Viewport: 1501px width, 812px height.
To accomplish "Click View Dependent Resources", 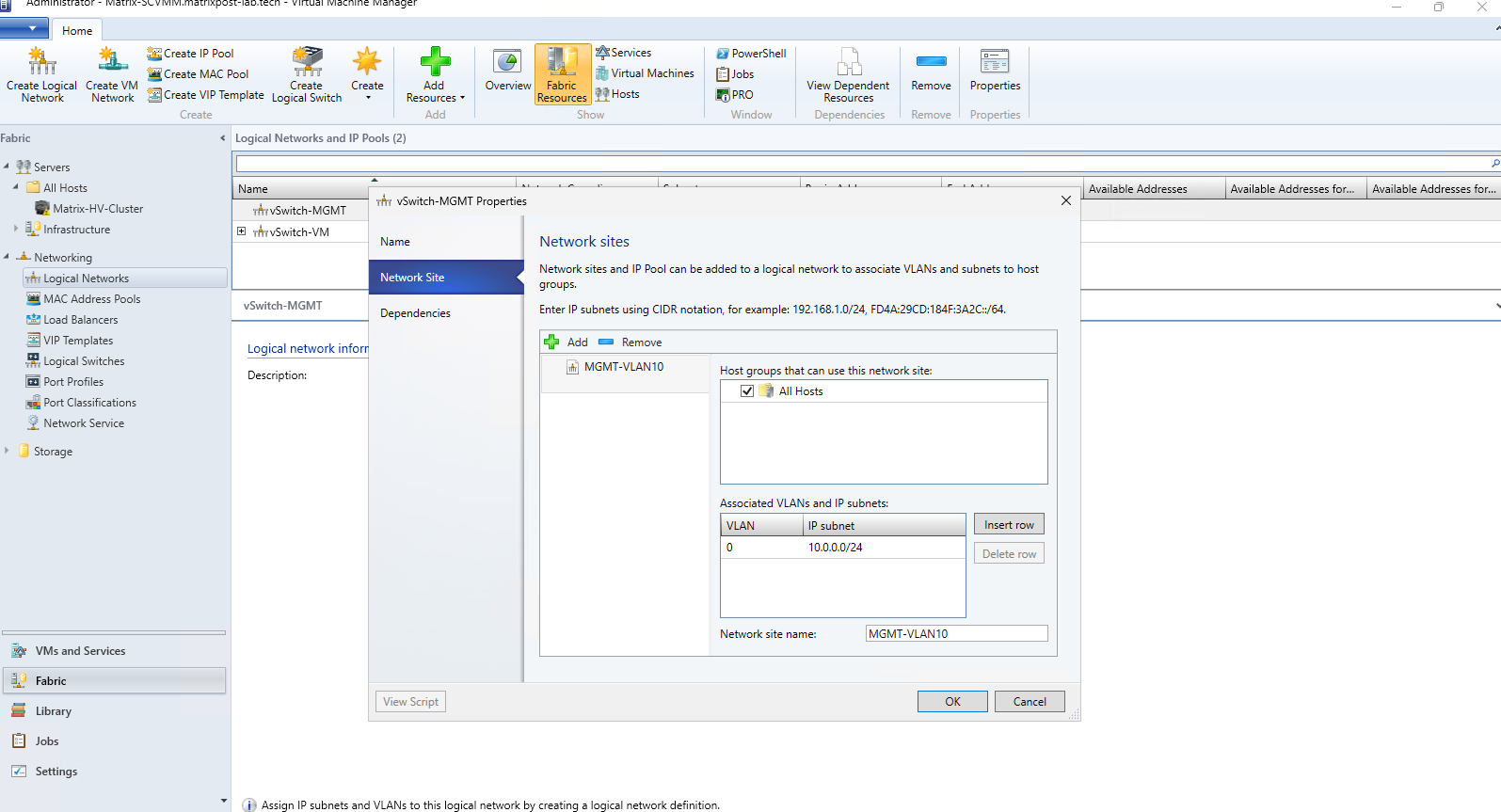I will click(x=848, y=74).
